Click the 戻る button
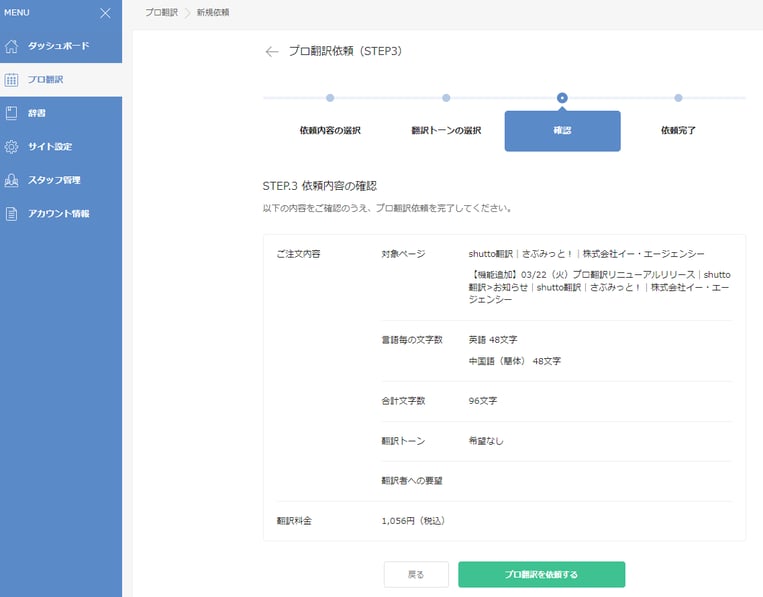 click(416, 575)
